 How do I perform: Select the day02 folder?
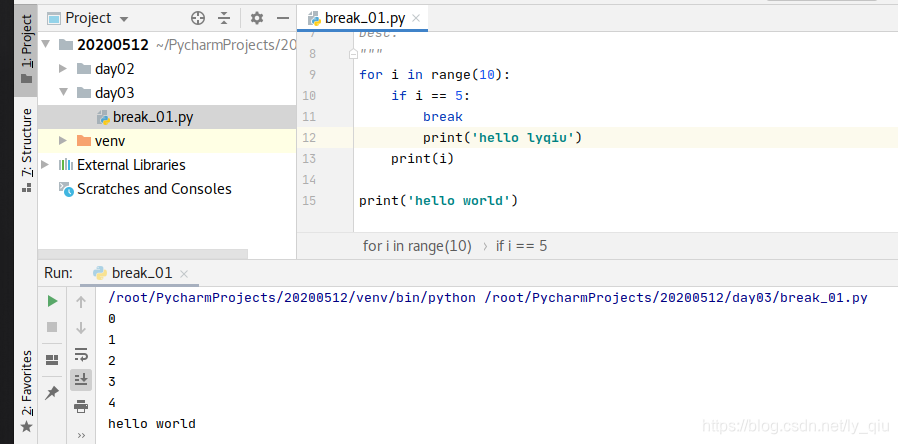coord(115,69)
